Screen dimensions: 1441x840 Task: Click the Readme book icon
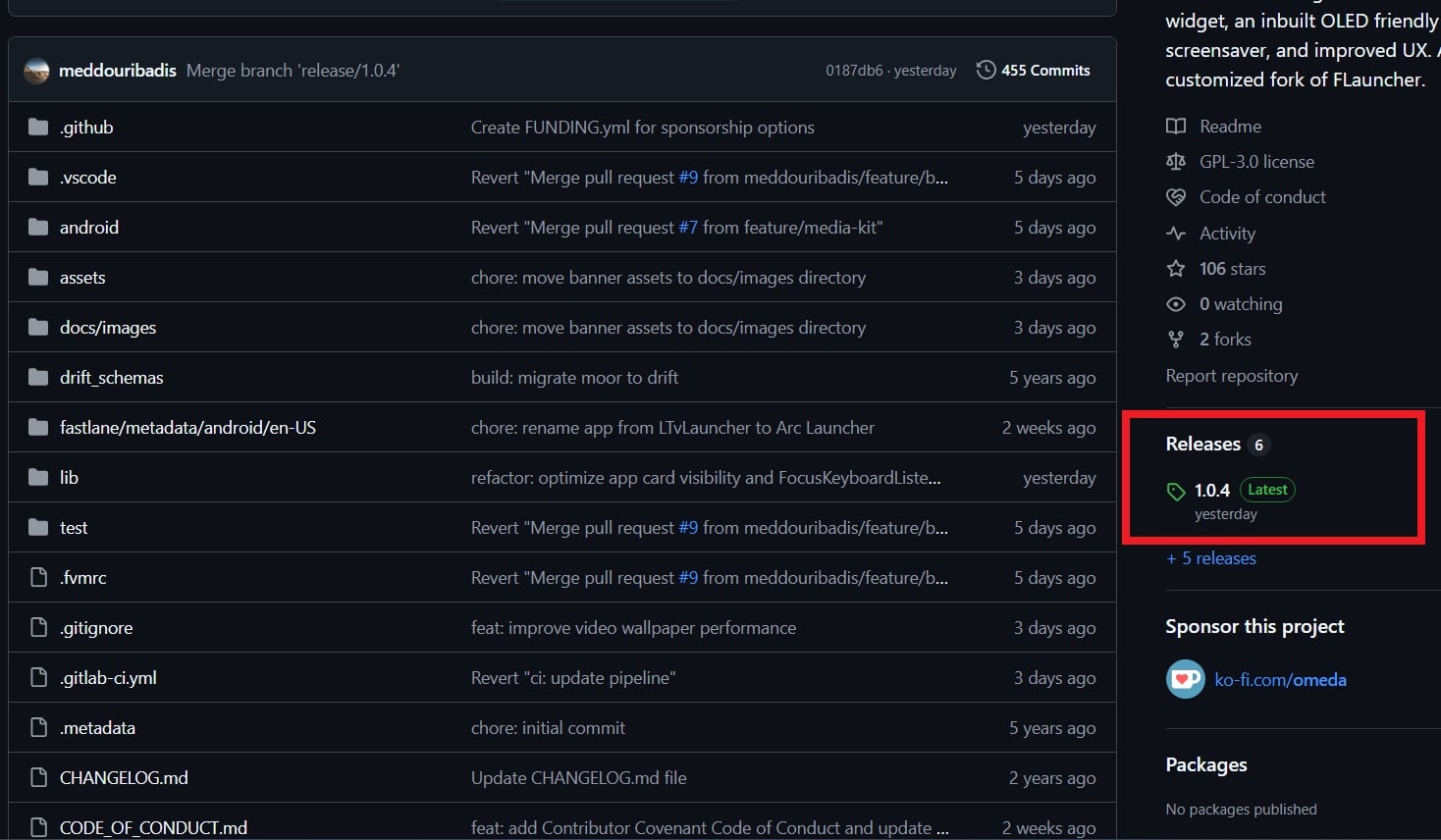(x=1176, y=127)
